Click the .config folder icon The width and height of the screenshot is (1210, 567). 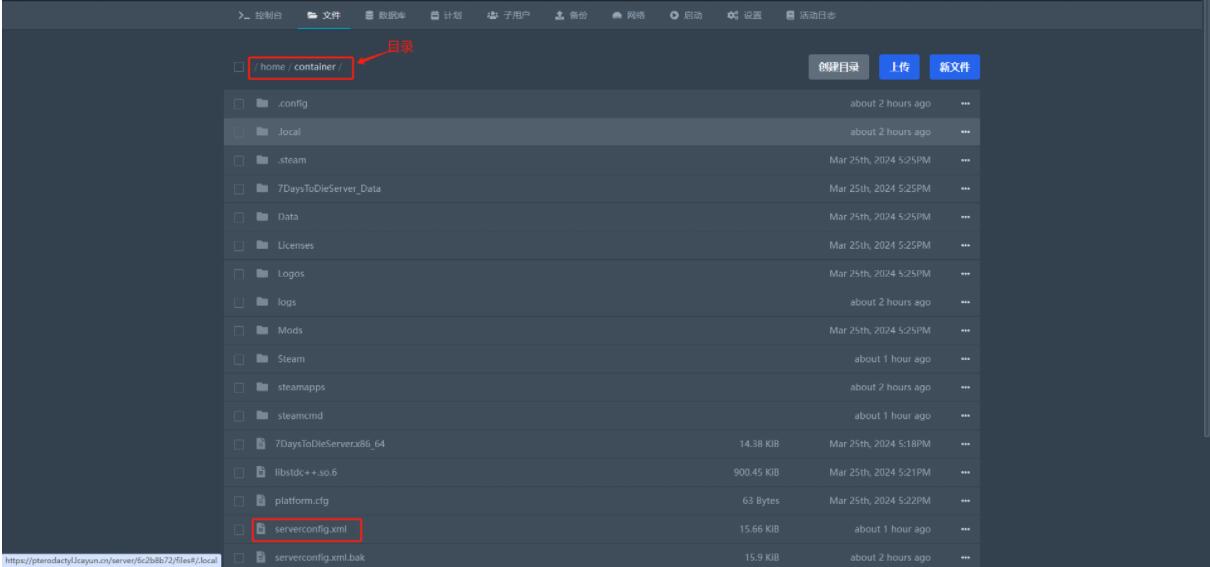(x=262, y=103)
